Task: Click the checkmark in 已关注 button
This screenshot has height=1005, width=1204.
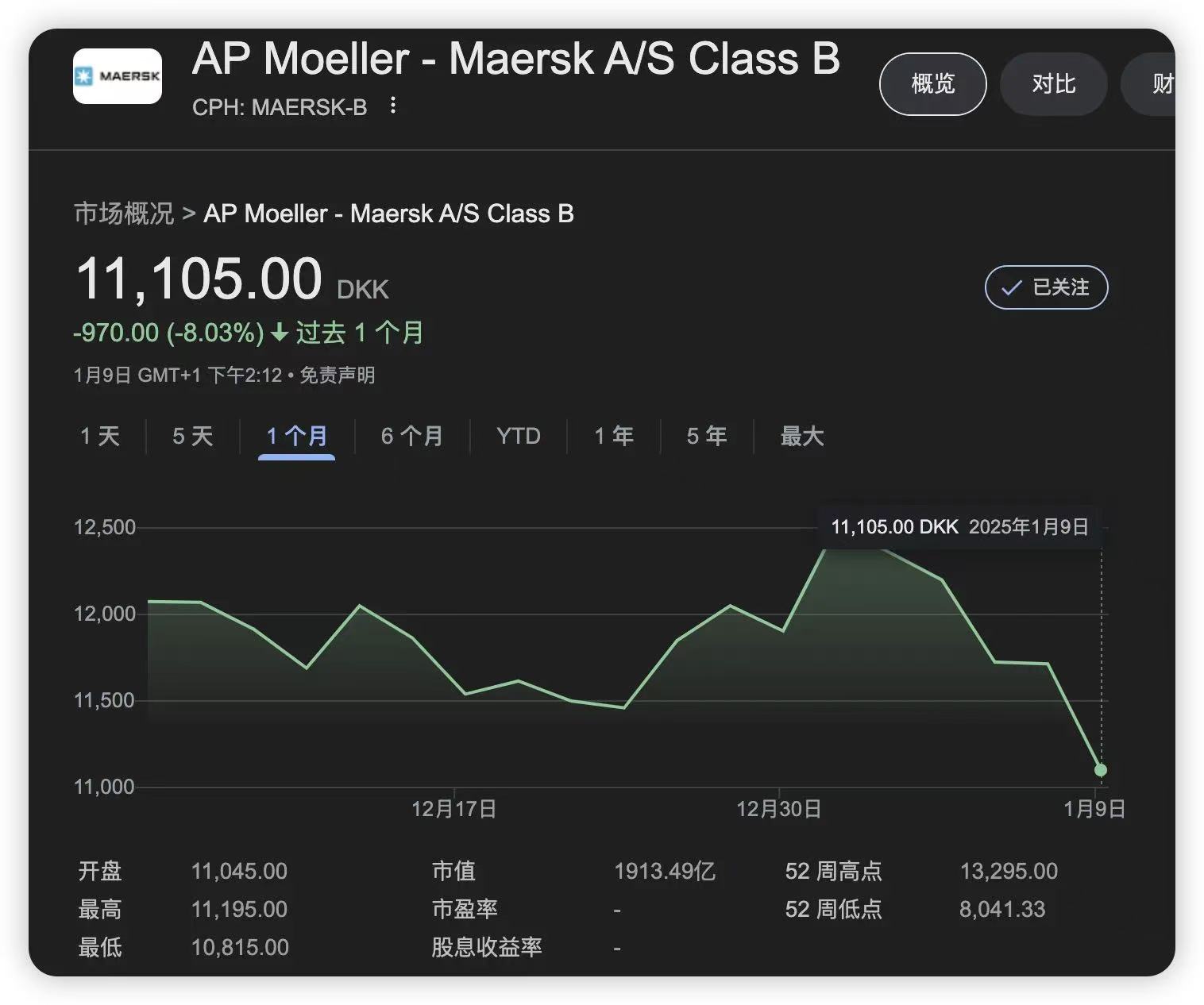Action: pyautogui.click(x=1011, y=287)
